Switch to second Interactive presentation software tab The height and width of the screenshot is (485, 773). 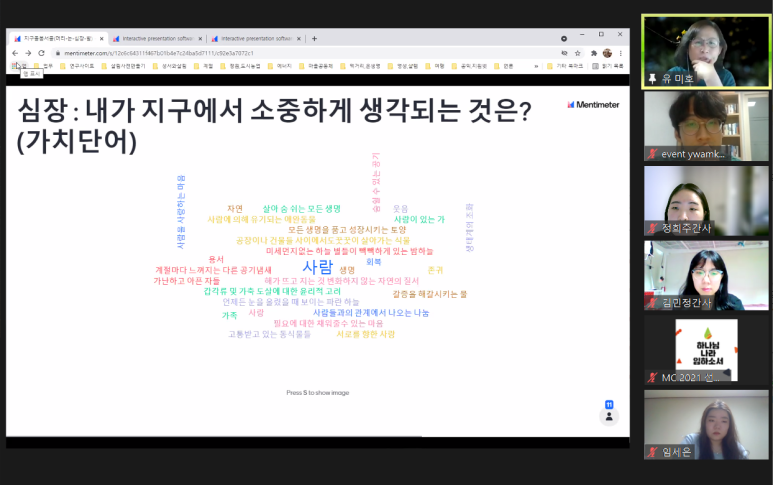click(x=157, y=38)
